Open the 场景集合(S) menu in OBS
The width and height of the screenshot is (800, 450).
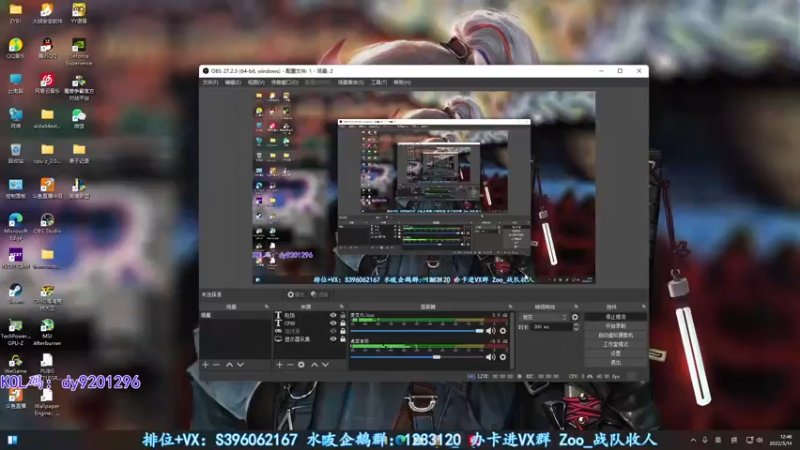click(351, 82)
